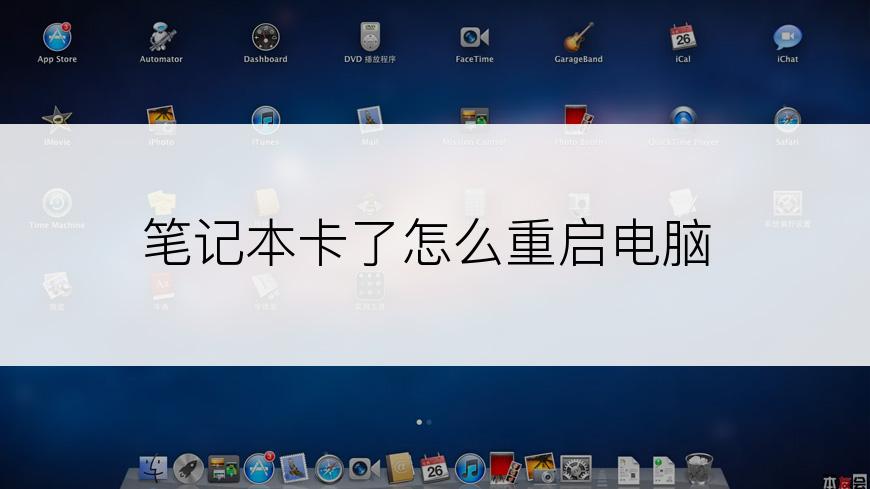870x489 pixels.
Task: Launch Automator from the Launchpad grid
Action: tap(161, 38)
